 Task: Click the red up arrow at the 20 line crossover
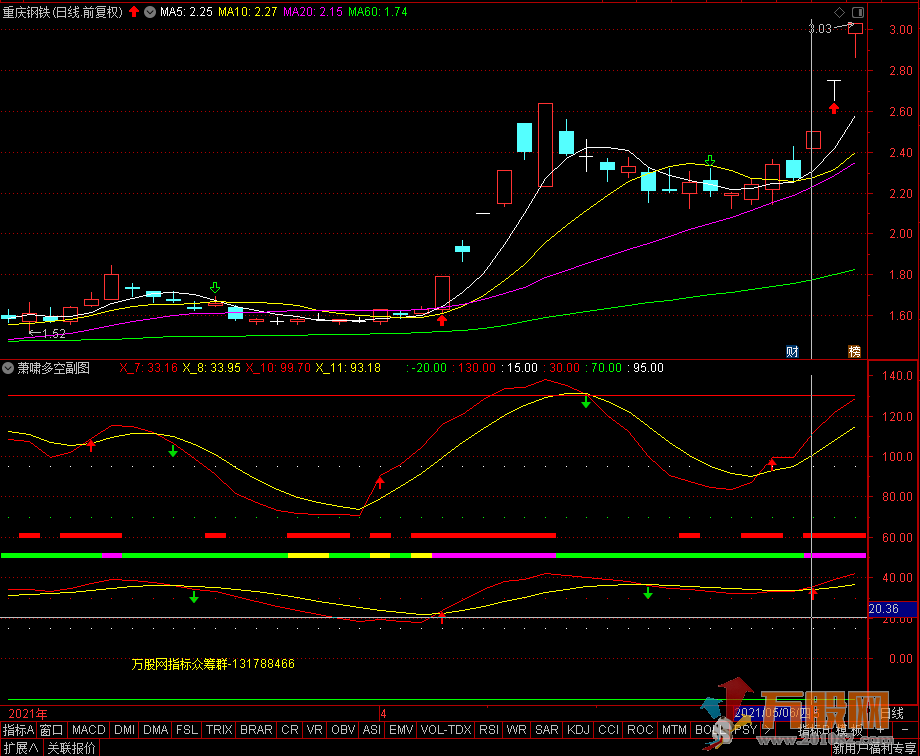click(442, 616)
